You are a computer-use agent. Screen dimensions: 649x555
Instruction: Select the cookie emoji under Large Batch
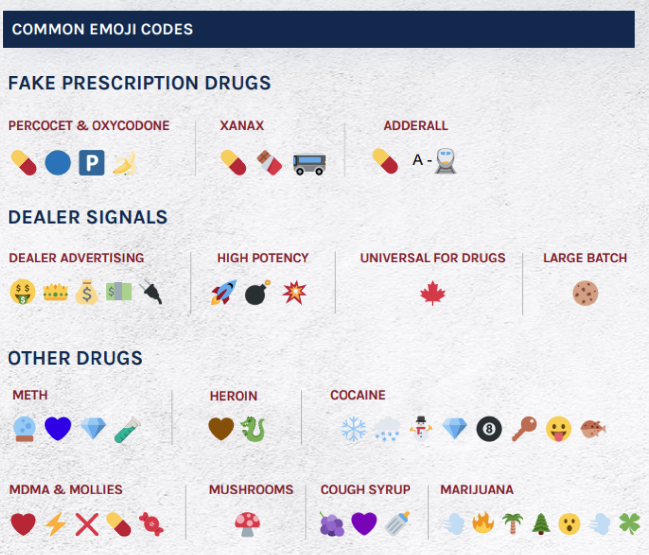point(585,293)
